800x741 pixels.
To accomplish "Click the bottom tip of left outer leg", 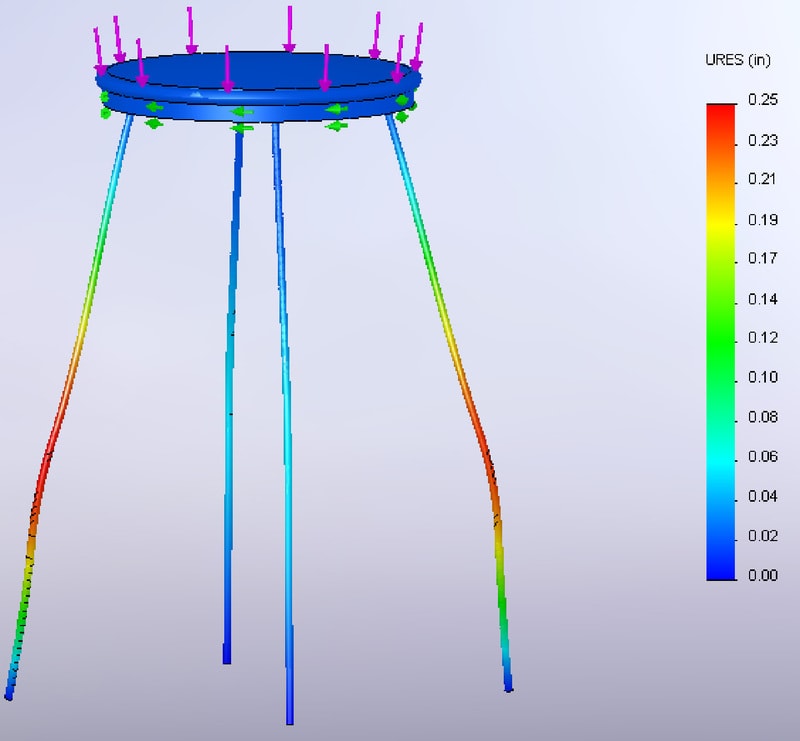I will 9,692.
